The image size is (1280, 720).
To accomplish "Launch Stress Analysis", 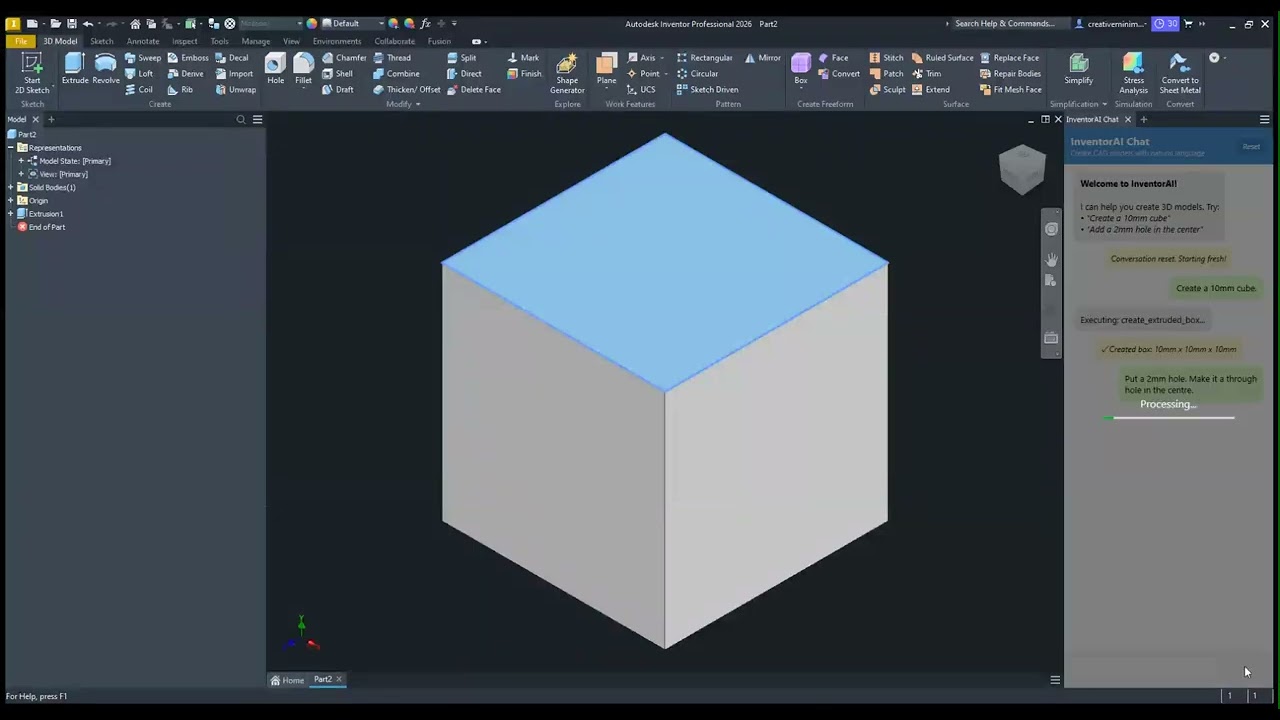I will pos(1133,74).
